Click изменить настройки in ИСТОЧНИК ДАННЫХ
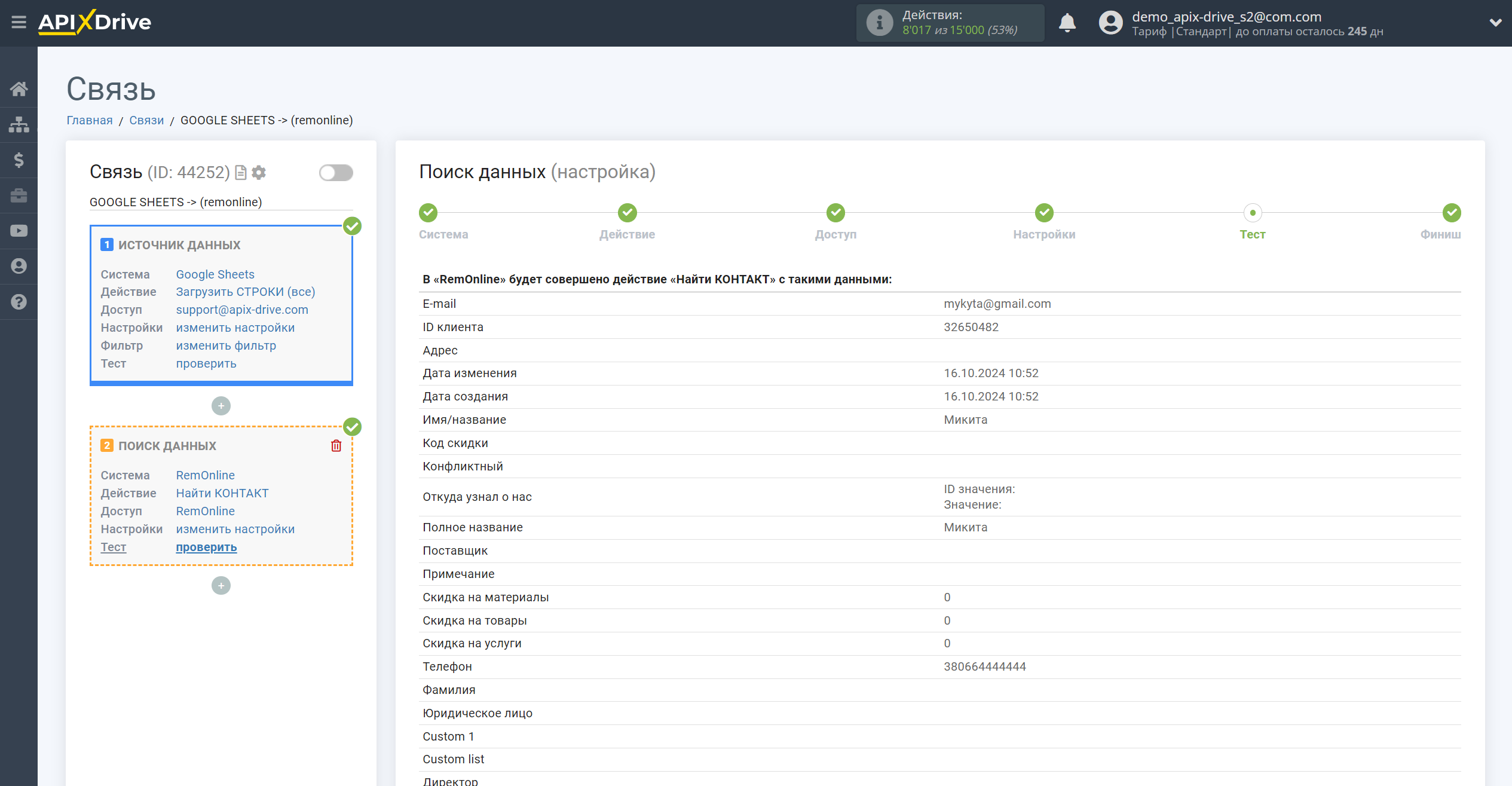Viewport: 1512px width, 786px height. tap(235, 327)
